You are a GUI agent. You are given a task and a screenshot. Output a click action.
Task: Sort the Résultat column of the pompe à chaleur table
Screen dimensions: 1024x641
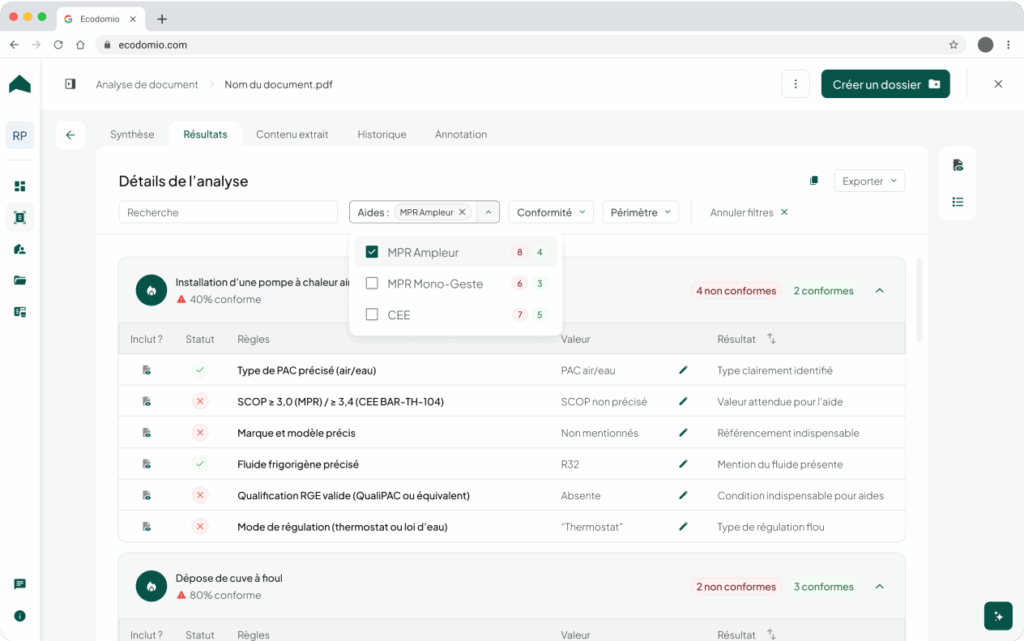pos(771,339)
